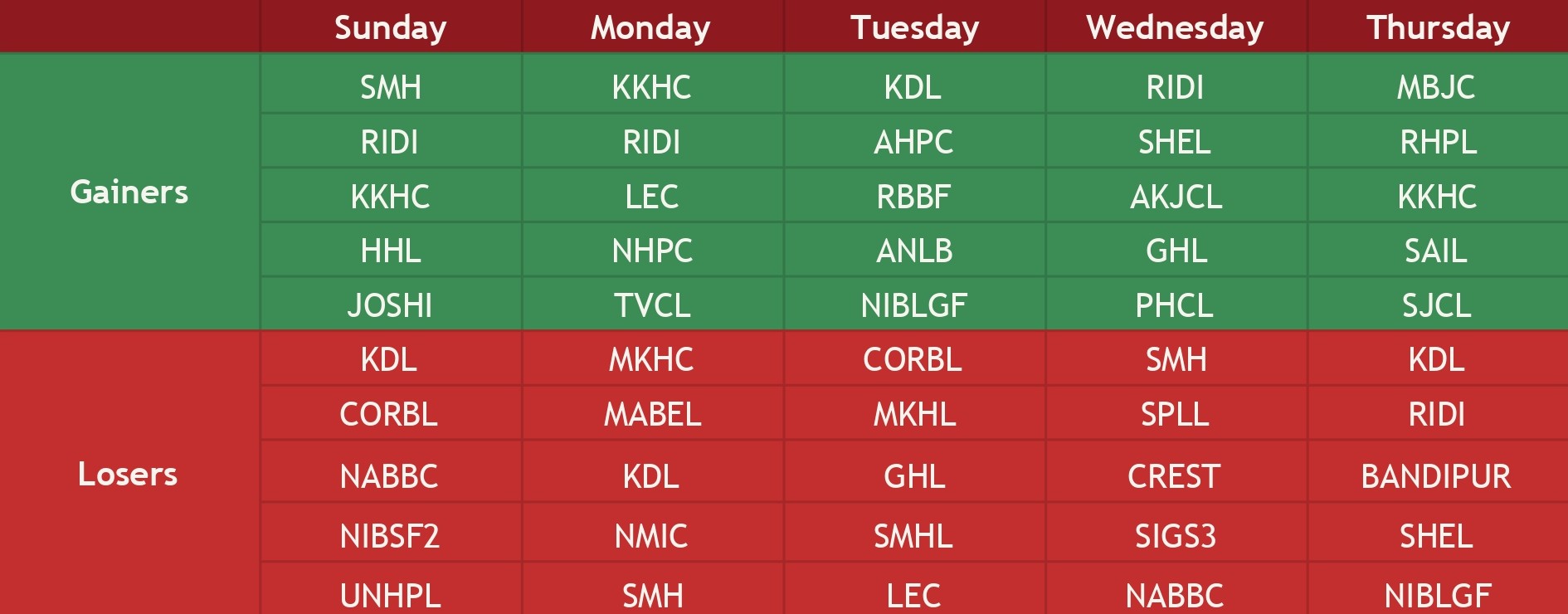Click the Sunday column header
This screenshot has width=1568, height=614.
390,27
